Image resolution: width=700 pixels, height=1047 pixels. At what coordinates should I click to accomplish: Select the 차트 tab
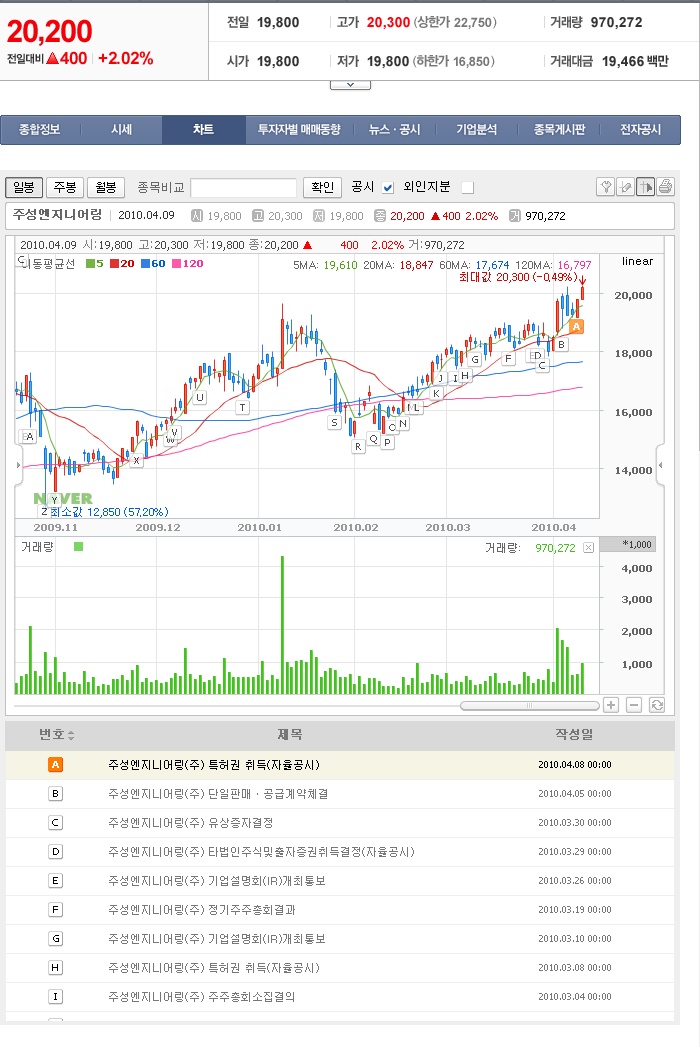pos(204,130)
